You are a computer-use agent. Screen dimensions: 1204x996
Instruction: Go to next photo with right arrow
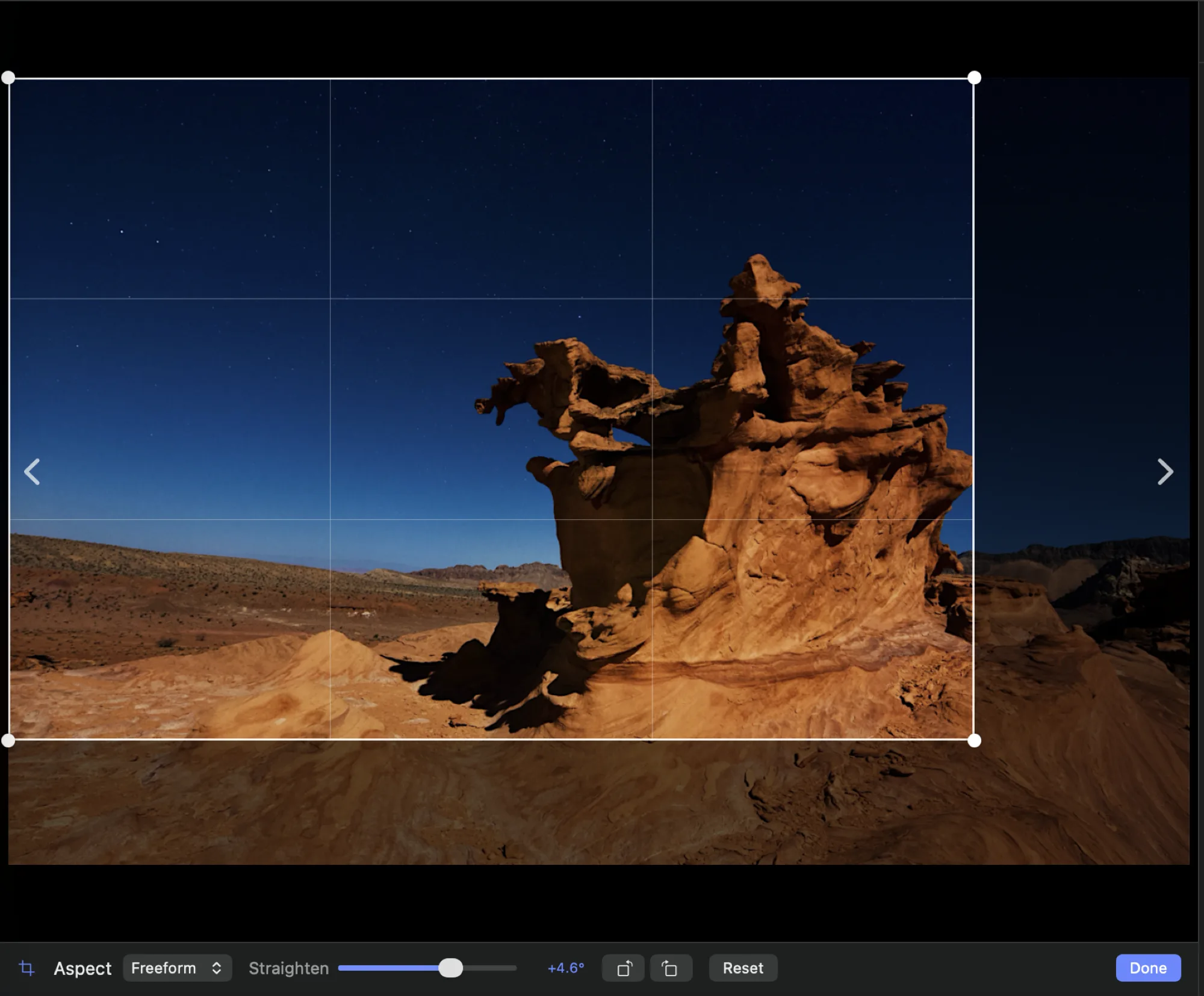pos(1165,472)
